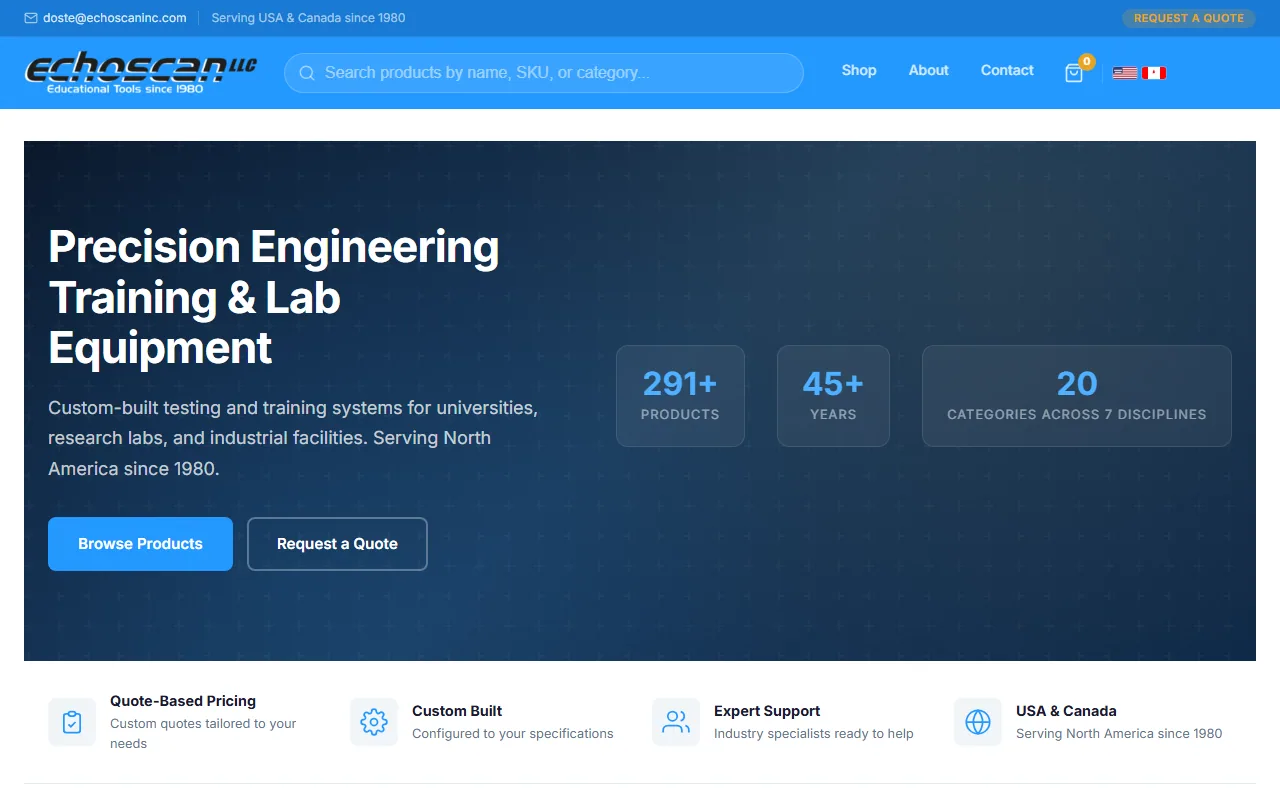Click the 291+ Products stat card
This screenshot has width=1280, height=800.
[680, 396]
